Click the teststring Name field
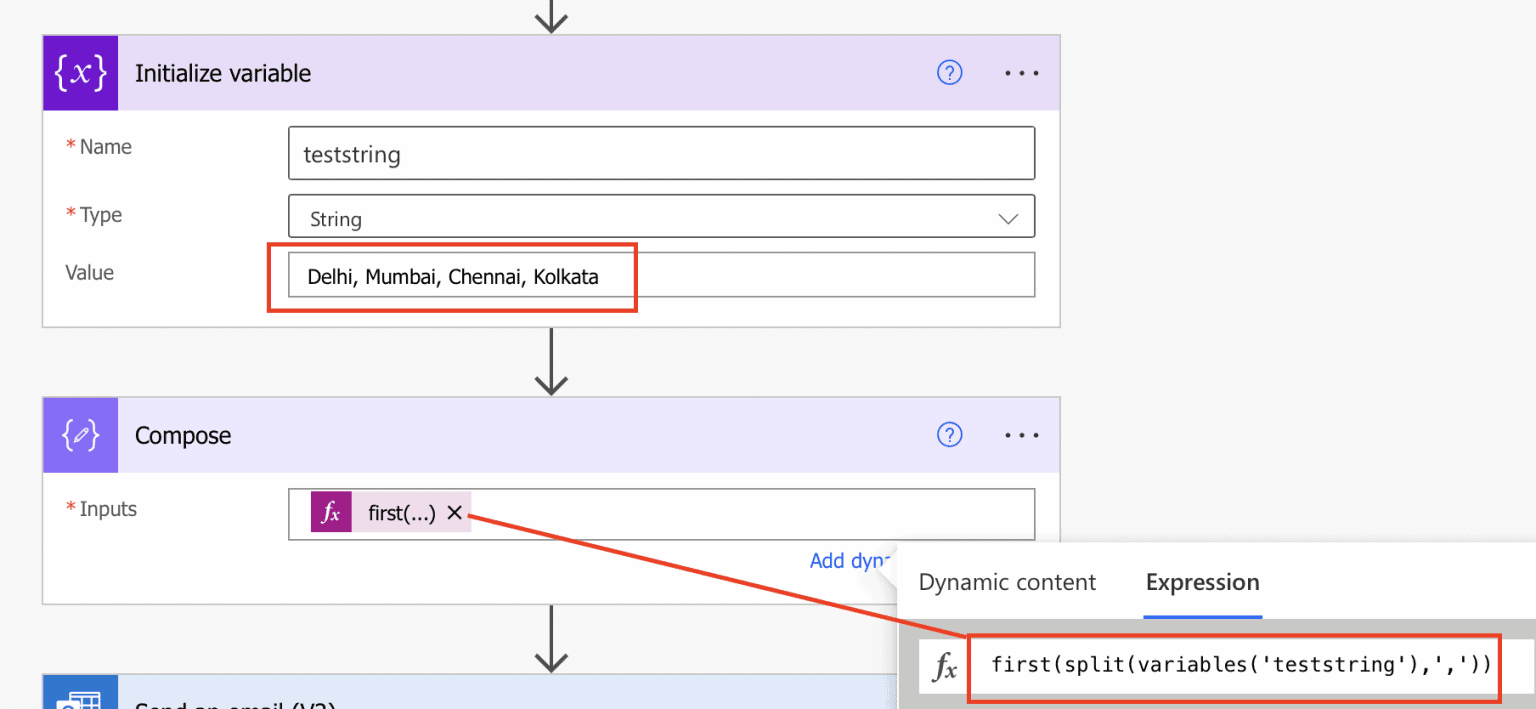 pos(660,153)
